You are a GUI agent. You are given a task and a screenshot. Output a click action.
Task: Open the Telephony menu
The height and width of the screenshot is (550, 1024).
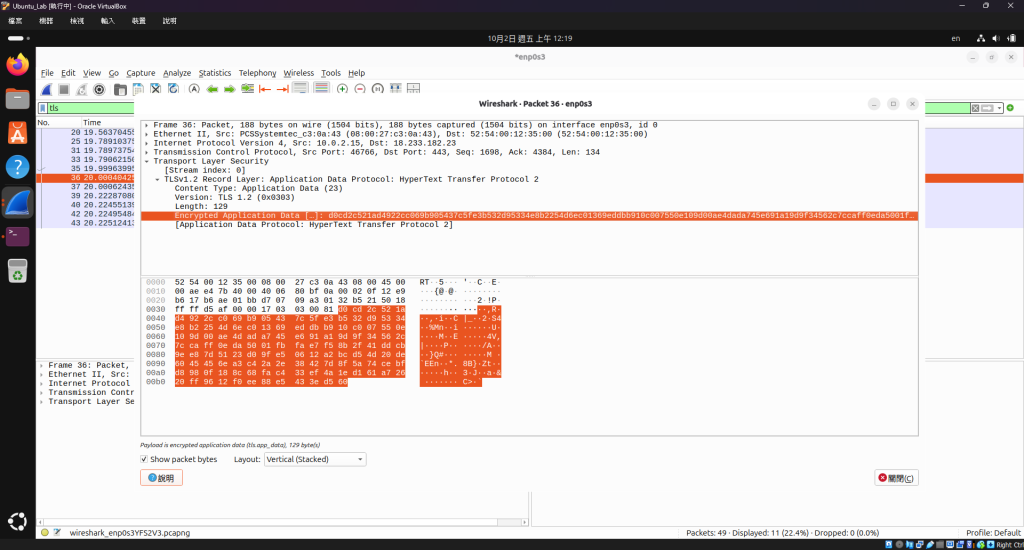coord(257,73)
